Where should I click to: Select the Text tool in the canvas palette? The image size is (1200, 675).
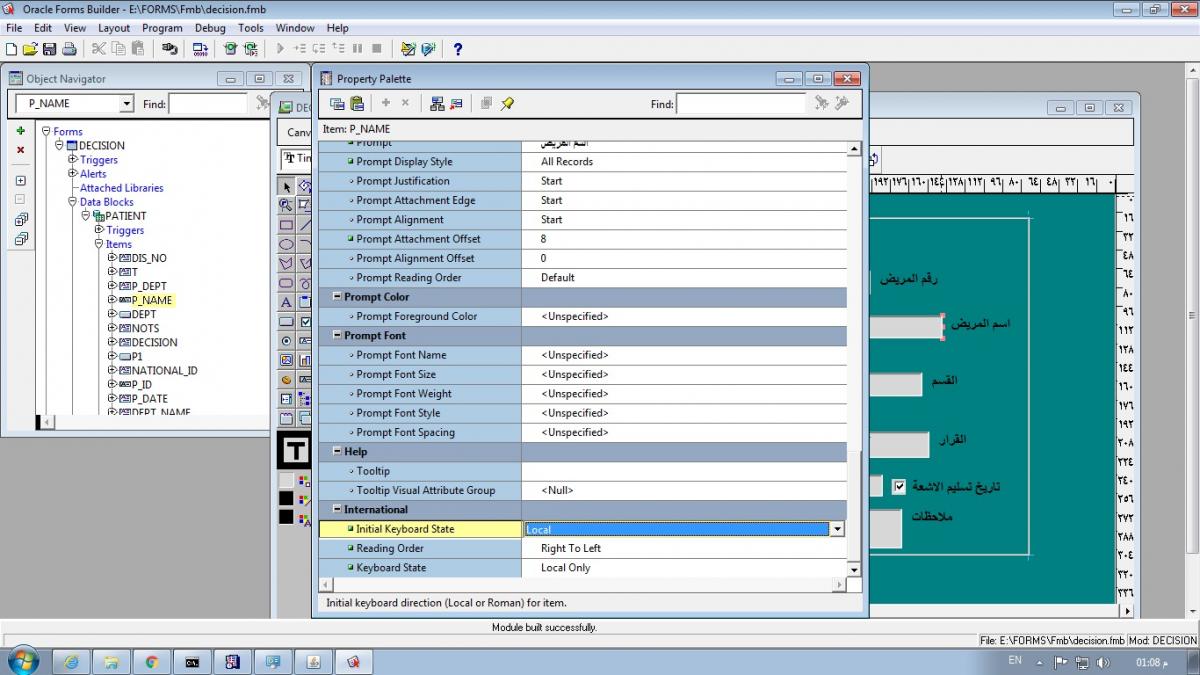[287, 302]
